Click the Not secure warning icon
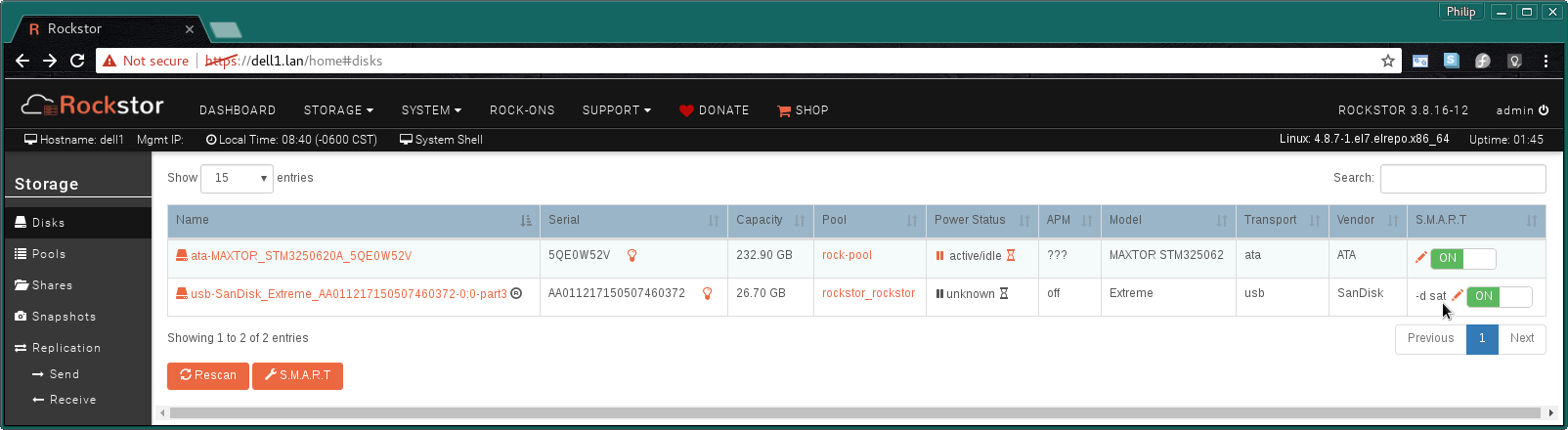This screenshot has height=430, width=1568. pyautogui.click(x=109, y=61)
